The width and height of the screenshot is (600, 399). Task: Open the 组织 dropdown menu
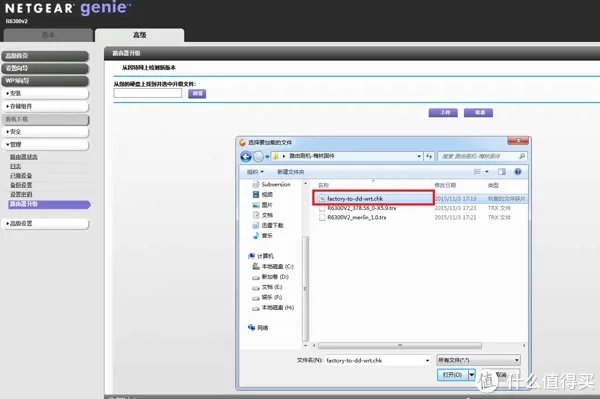click(255, 172)
